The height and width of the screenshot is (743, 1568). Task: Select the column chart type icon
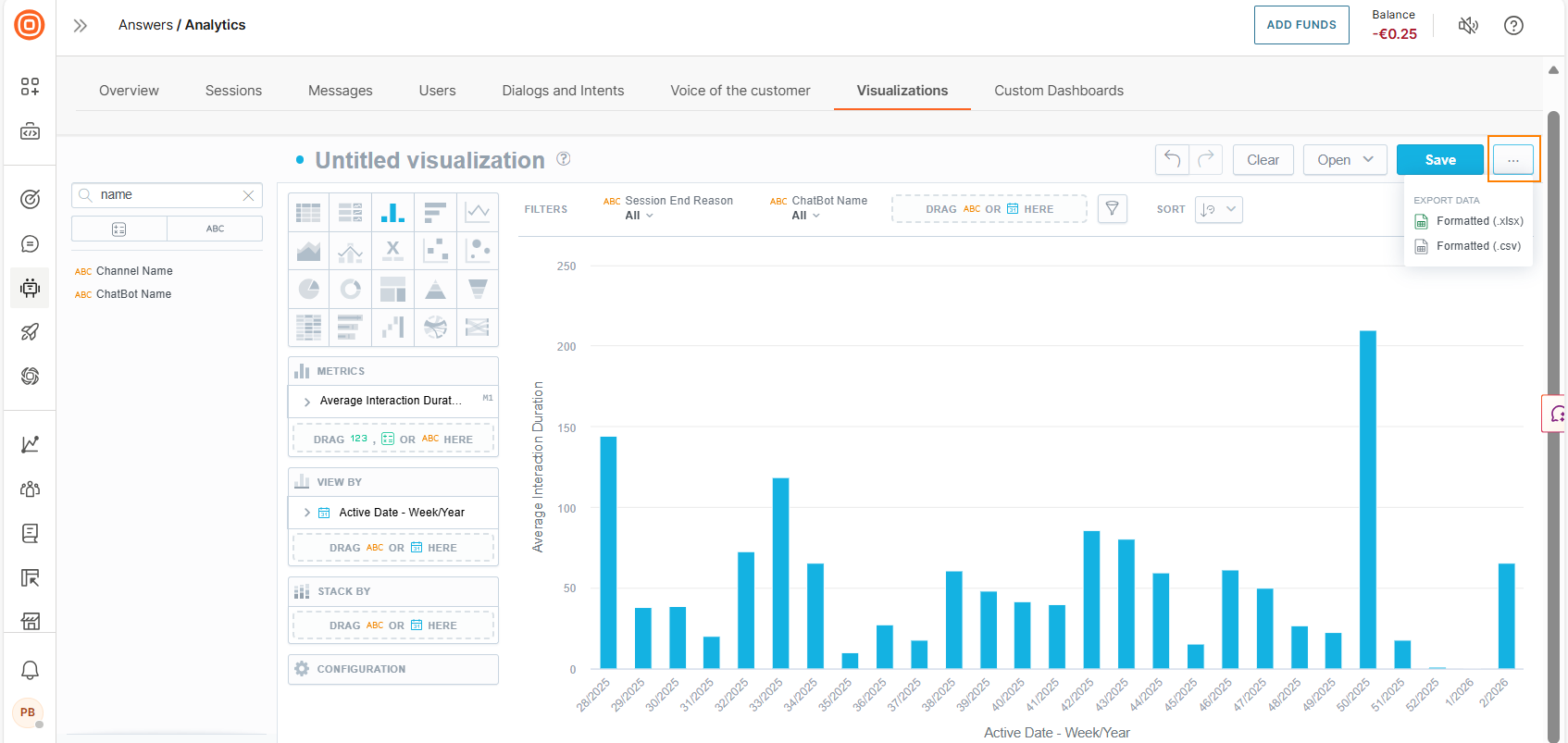click(393, 212)
